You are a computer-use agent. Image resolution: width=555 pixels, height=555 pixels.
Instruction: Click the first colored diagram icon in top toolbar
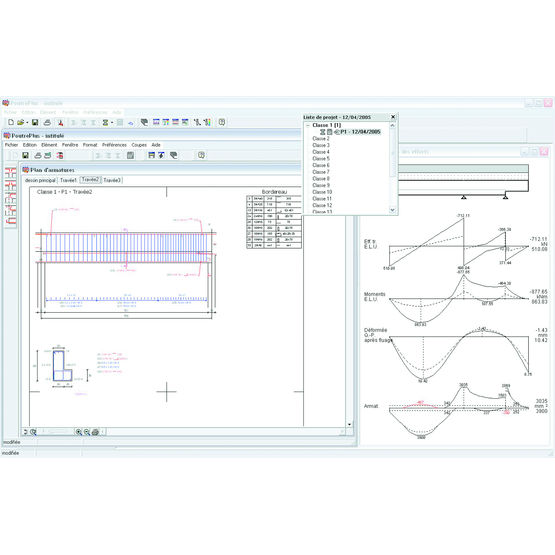tap(156, 122)
